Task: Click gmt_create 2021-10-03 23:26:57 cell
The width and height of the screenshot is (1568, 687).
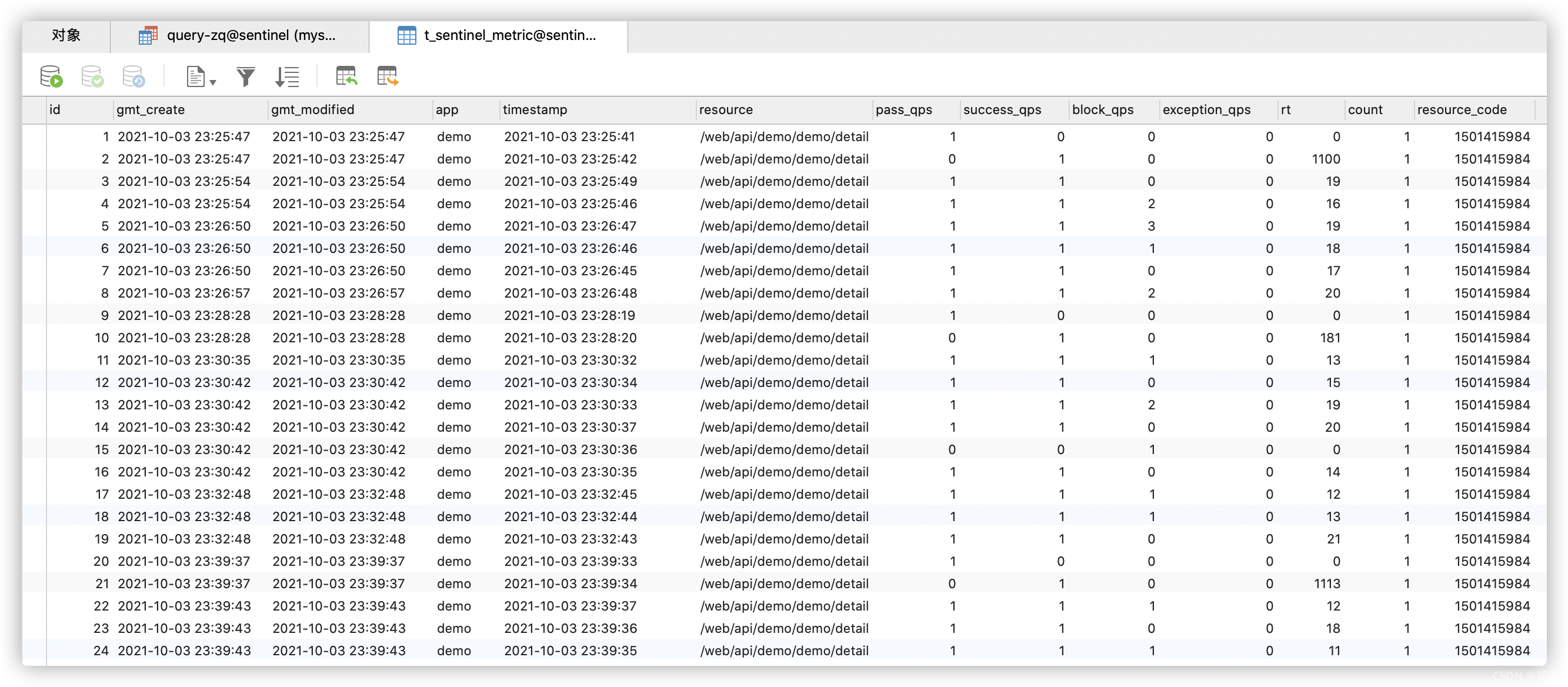Action: click(x=184, y=293)
